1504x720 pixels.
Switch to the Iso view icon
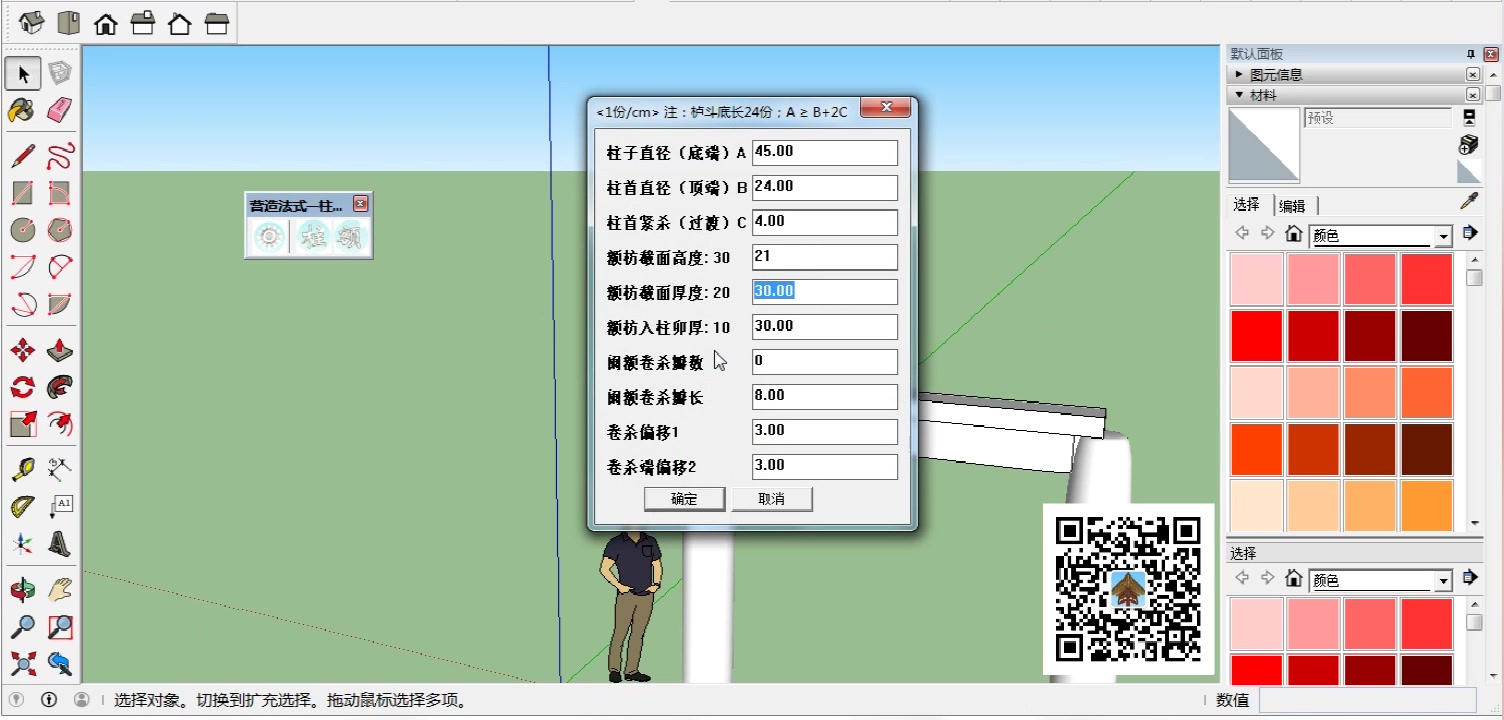(31, 23)
